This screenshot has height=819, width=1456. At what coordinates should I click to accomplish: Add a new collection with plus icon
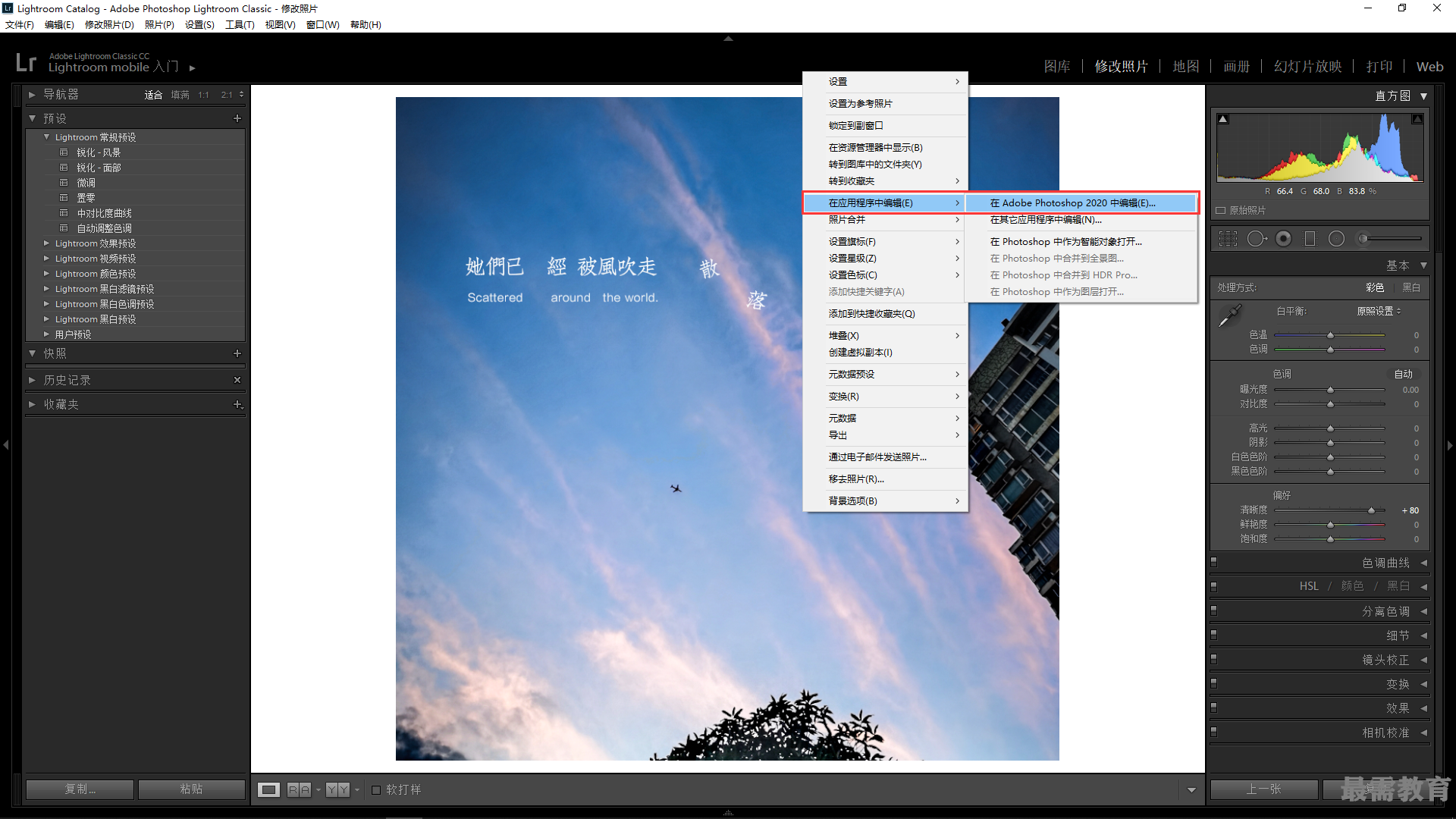tap(237, 404)
